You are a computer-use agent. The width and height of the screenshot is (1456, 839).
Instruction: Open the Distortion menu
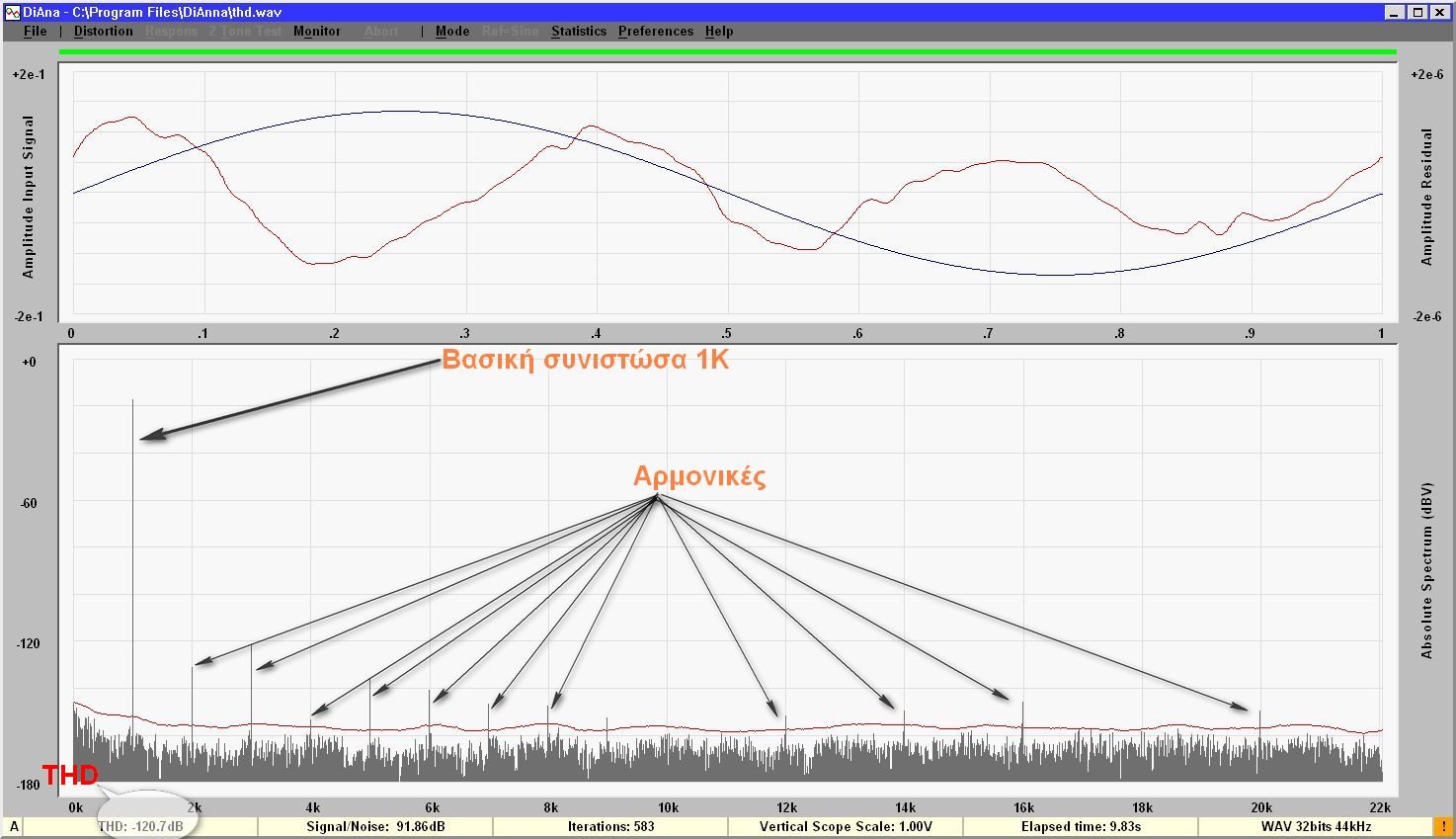click(103, 32)
